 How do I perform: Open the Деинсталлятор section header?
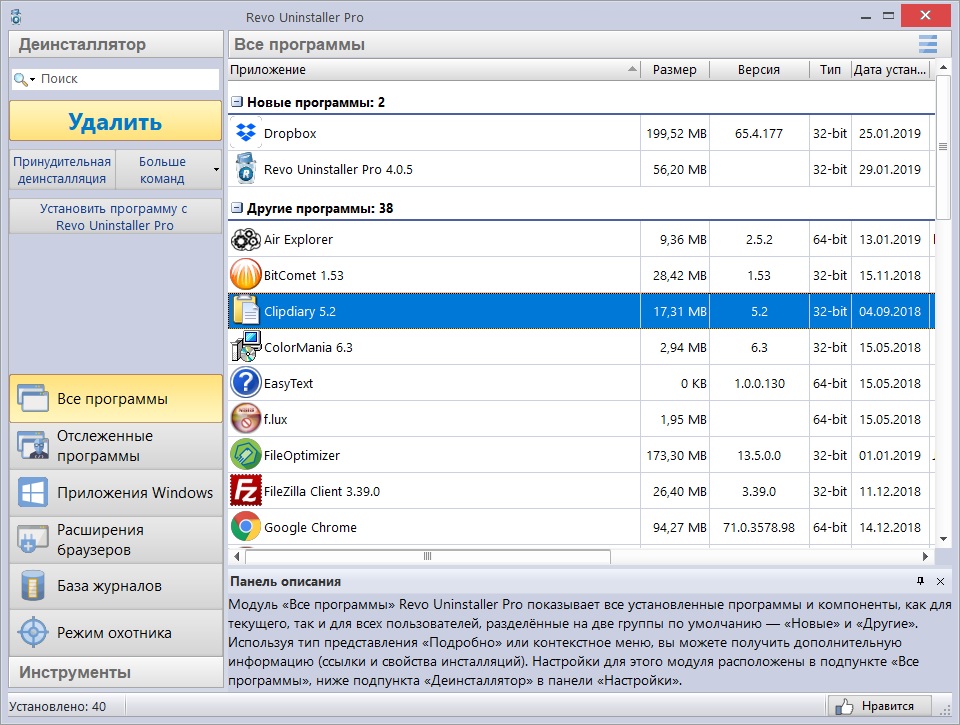tap(116, 44)
